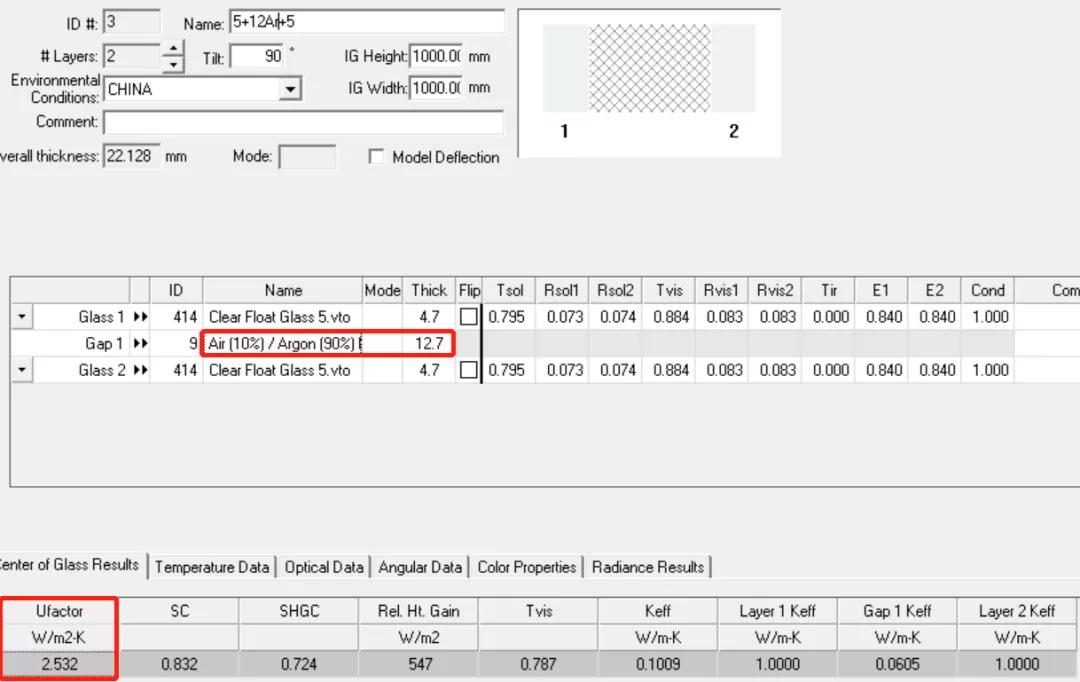Click the Gap 1 thickness cell 12.7

coord(429,344)
